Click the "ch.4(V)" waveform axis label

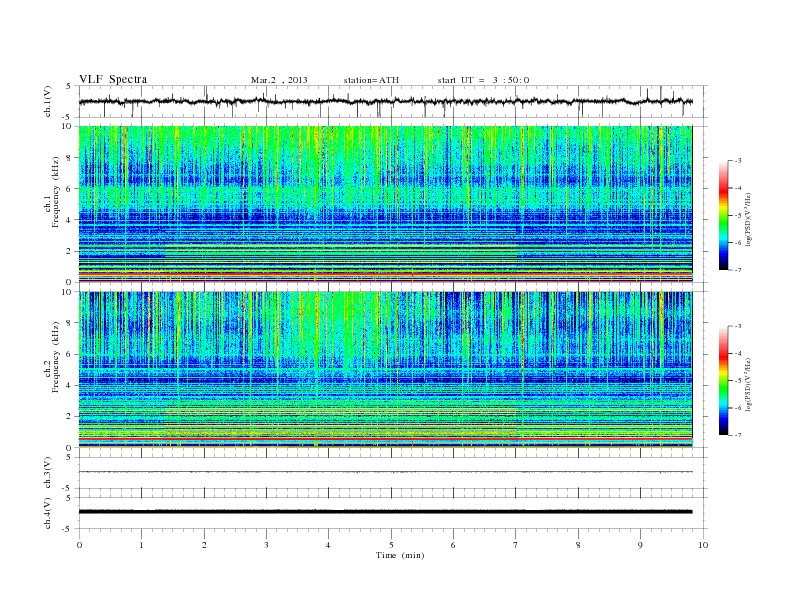click(x=48, y=513)
